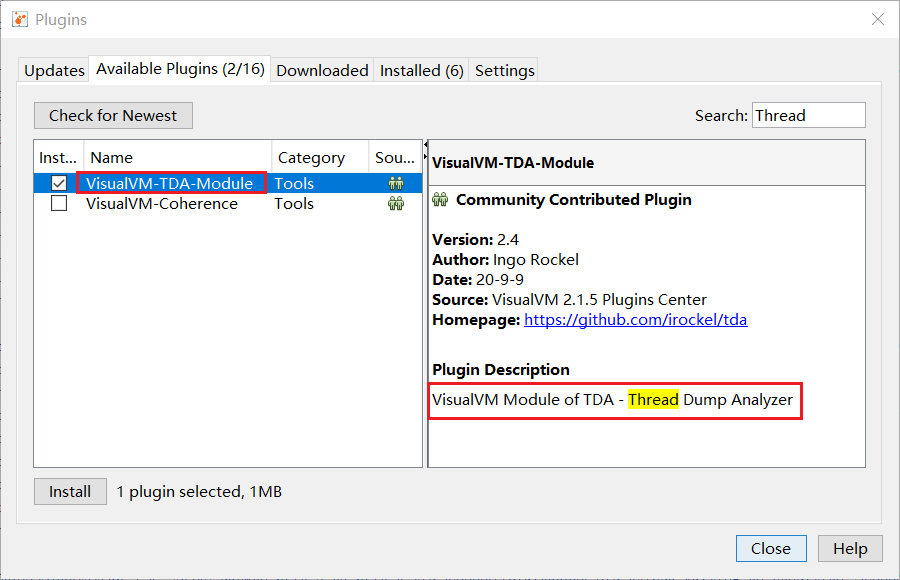Check the VisualVM-Coherence install checkbox

[59, 203]
